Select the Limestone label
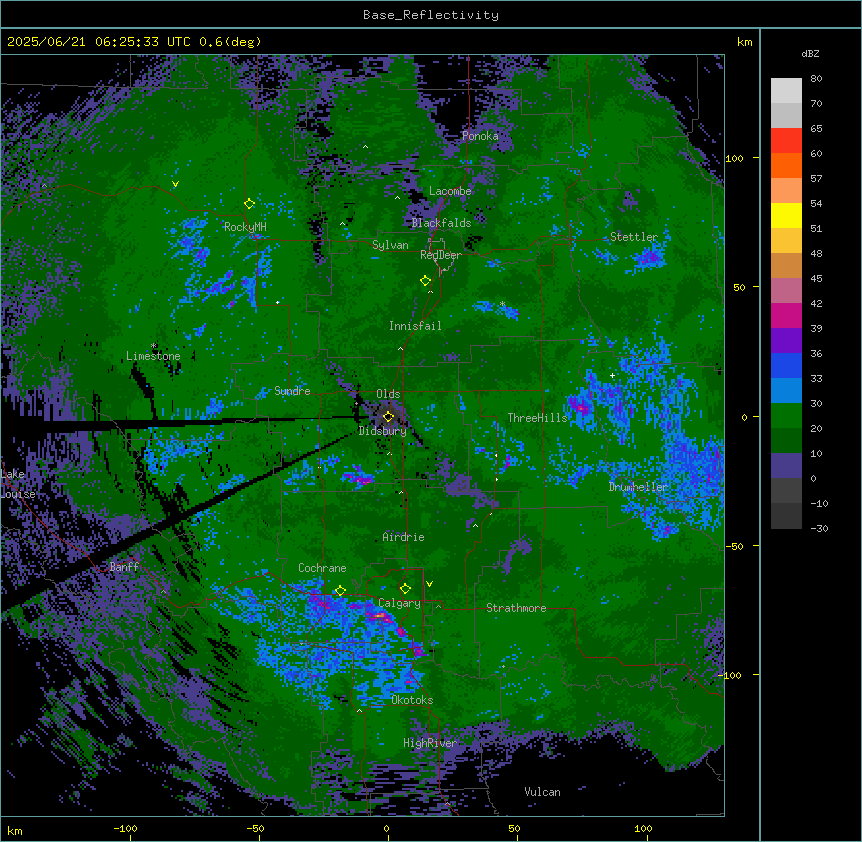862x842 pixels. click(153, 356)
